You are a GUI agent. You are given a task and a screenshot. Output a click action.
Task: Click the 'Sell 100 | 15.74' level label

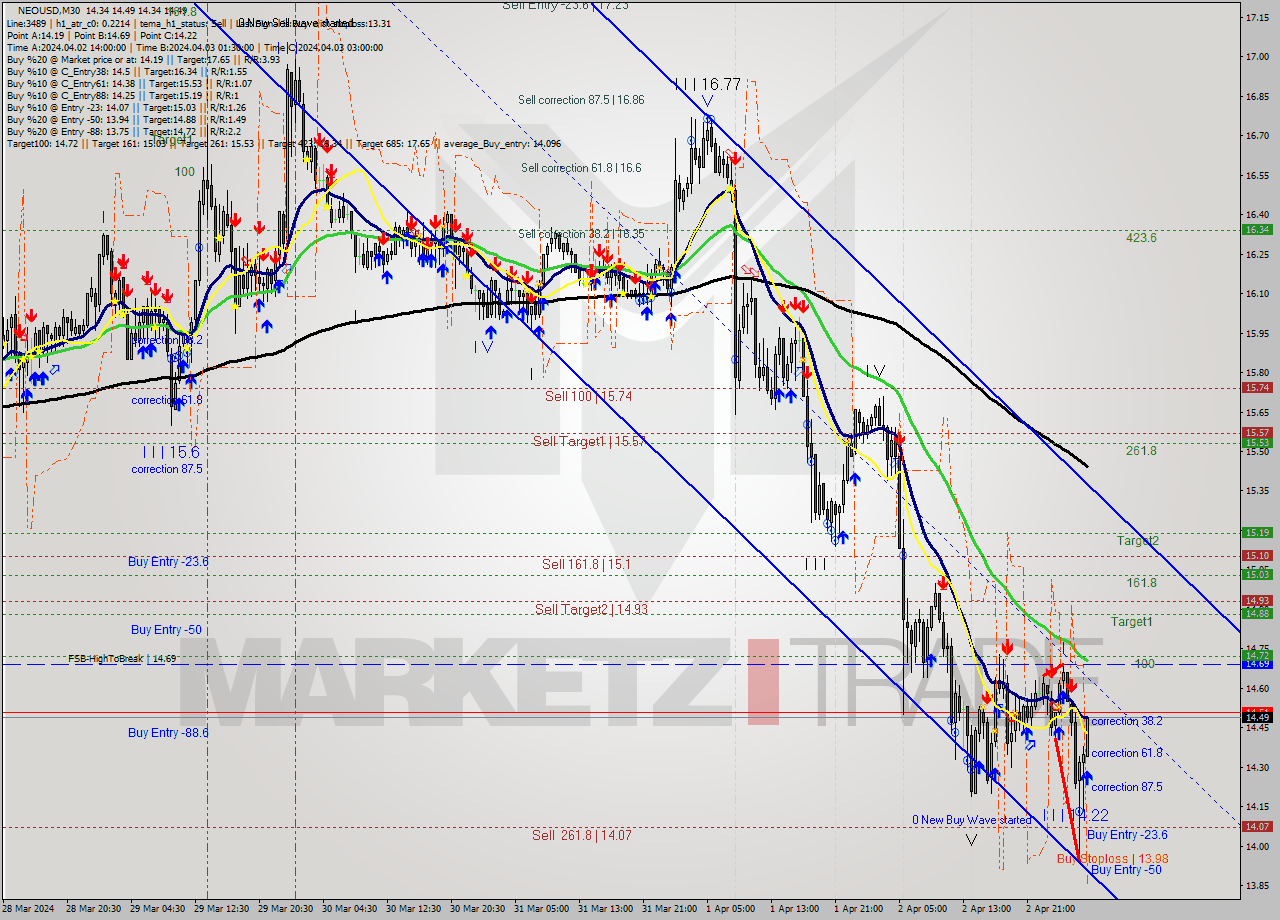(x=588, y=396)
